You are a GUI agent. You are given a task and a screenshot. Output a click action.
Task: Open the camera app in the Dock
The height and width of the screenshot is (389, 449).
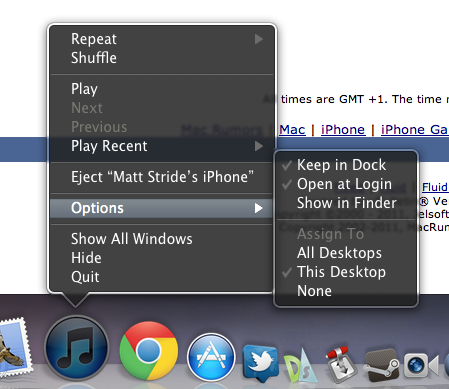[421, 366]
